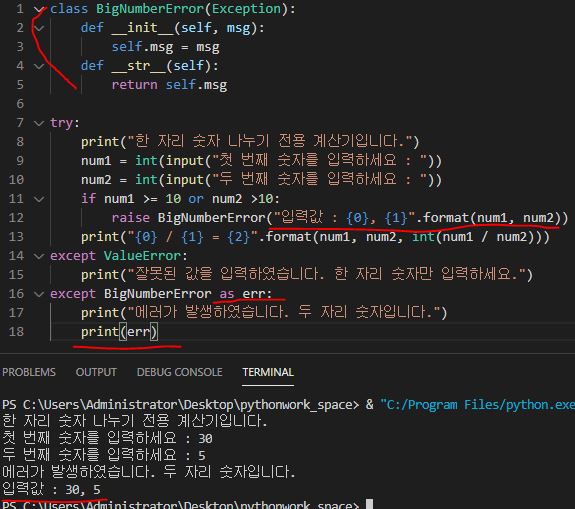Place cursor in print(err) on line 18

[x=119, y=332]
